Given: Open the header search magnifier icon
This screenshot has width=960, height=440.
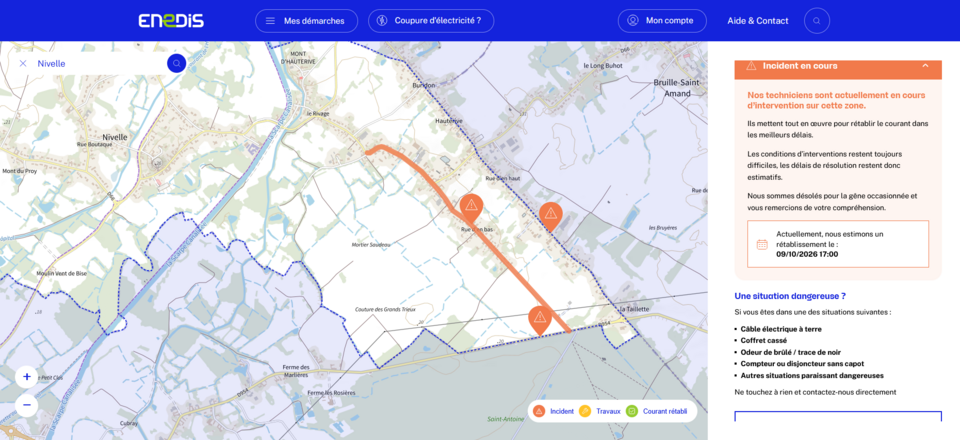Looking at the screenshot, I should click(x=816, y=21).
